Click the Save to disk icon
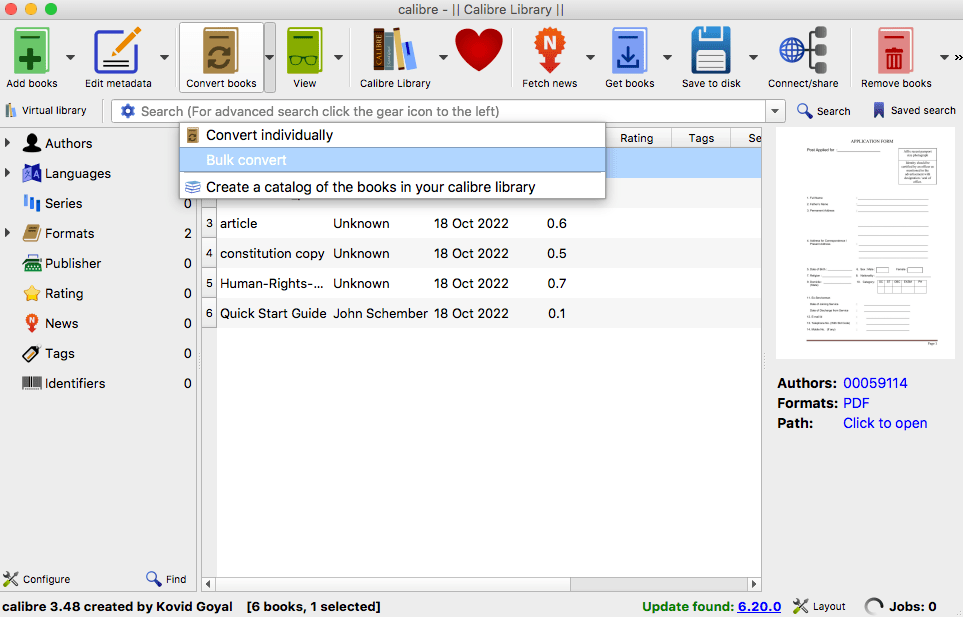The image size is (963, 617). [711, 51]
